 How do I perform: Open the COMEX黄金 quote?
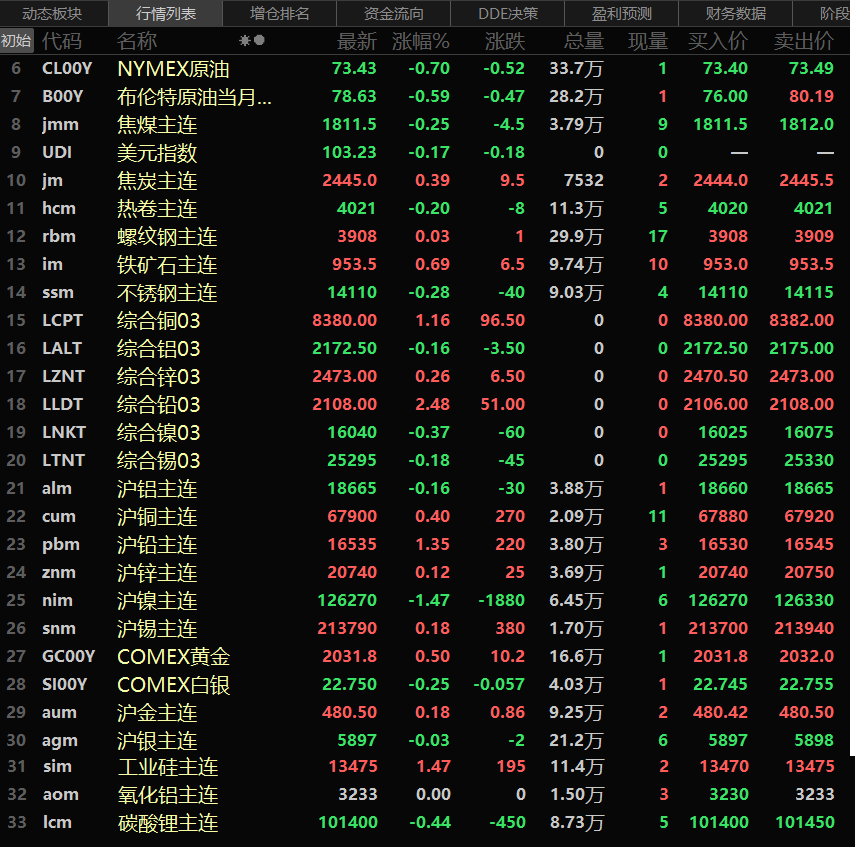pyautogui.click(x=173, y=657)
